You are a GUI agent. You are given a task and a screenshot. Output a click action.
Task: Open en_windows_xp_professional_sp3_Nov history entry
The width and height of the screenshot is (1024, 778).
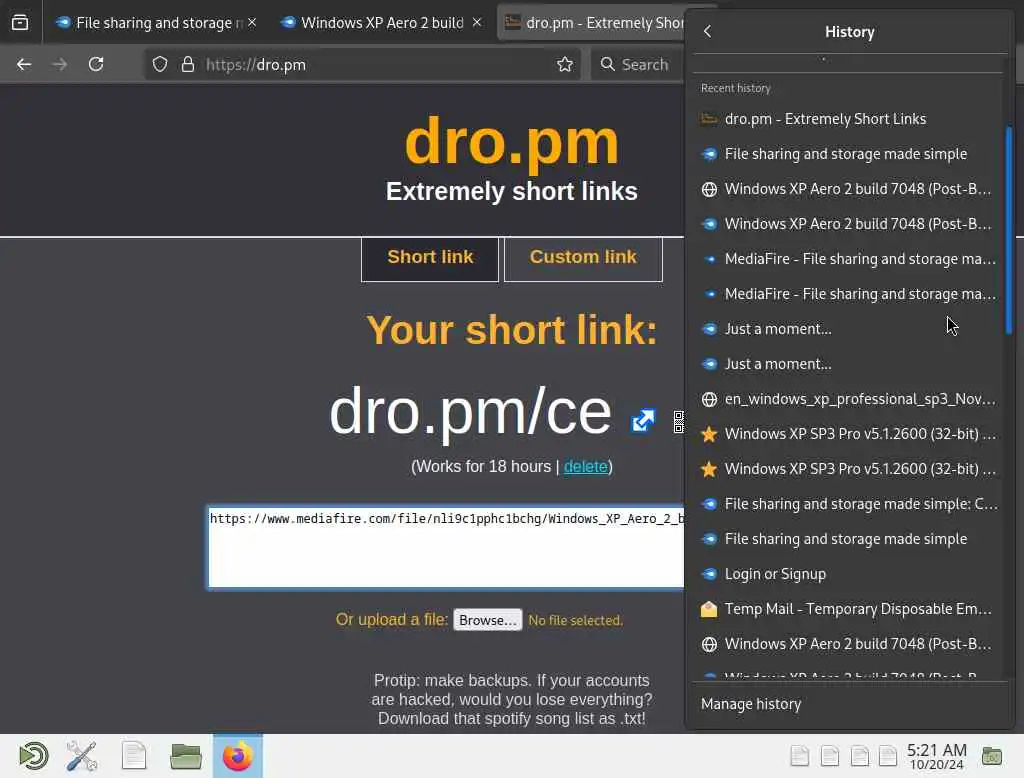point(848,399)
